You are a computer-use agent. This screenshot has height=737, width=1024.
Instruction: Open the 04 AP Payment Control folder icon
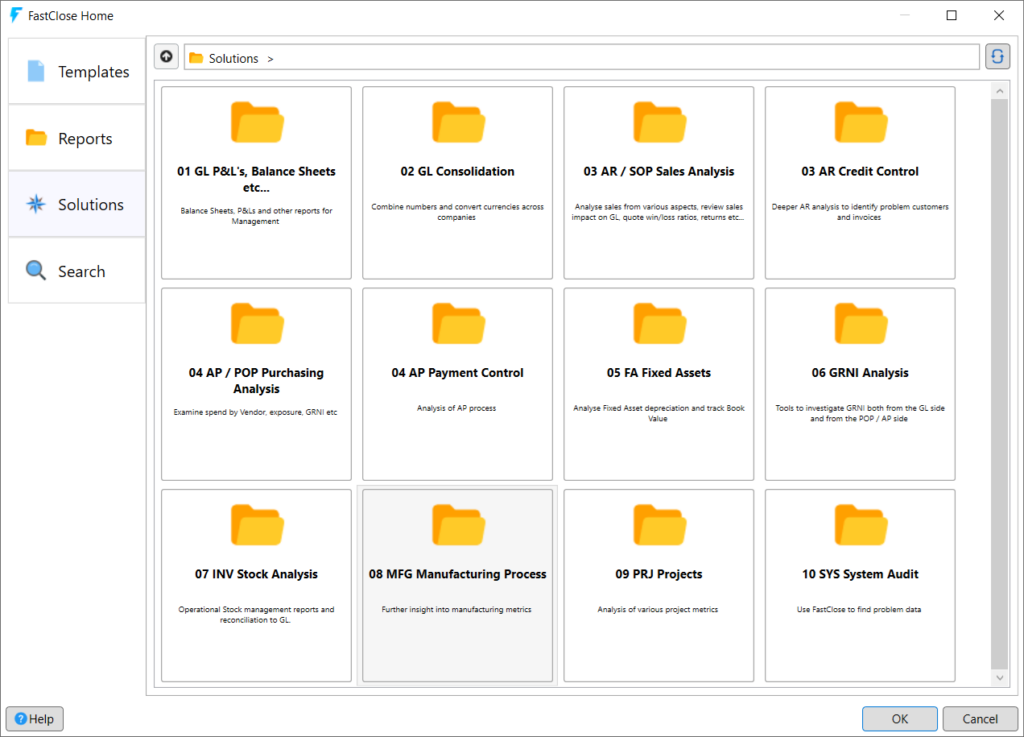pyautogui.click(x=458, y=324)
